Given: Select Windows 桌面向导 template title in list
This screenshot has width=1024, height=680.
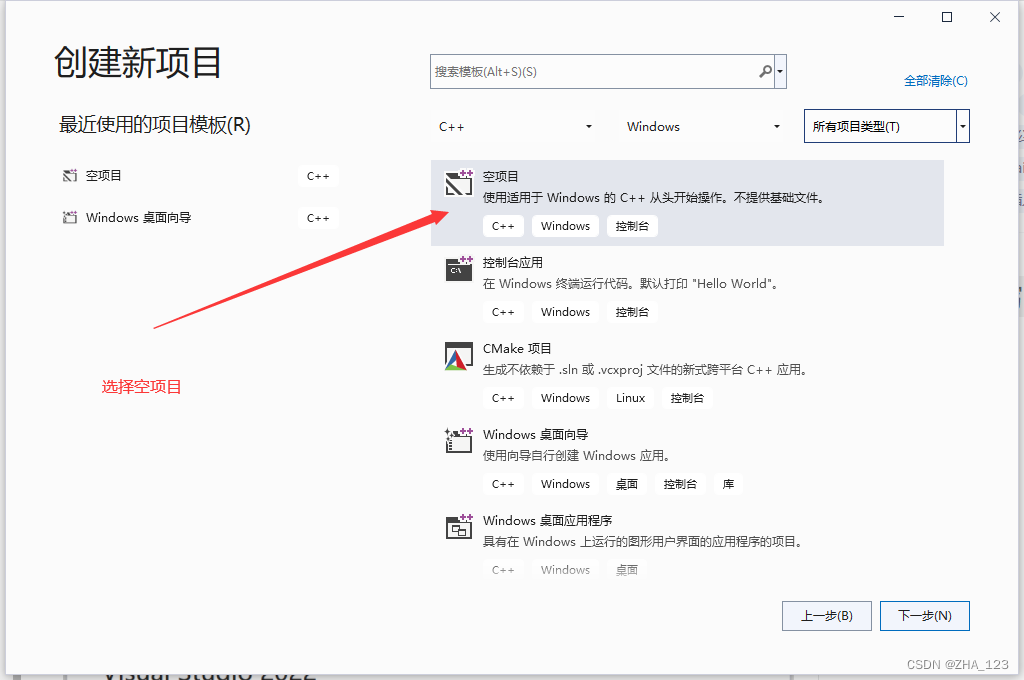Looking at the screenshot, I should (536, 434).
